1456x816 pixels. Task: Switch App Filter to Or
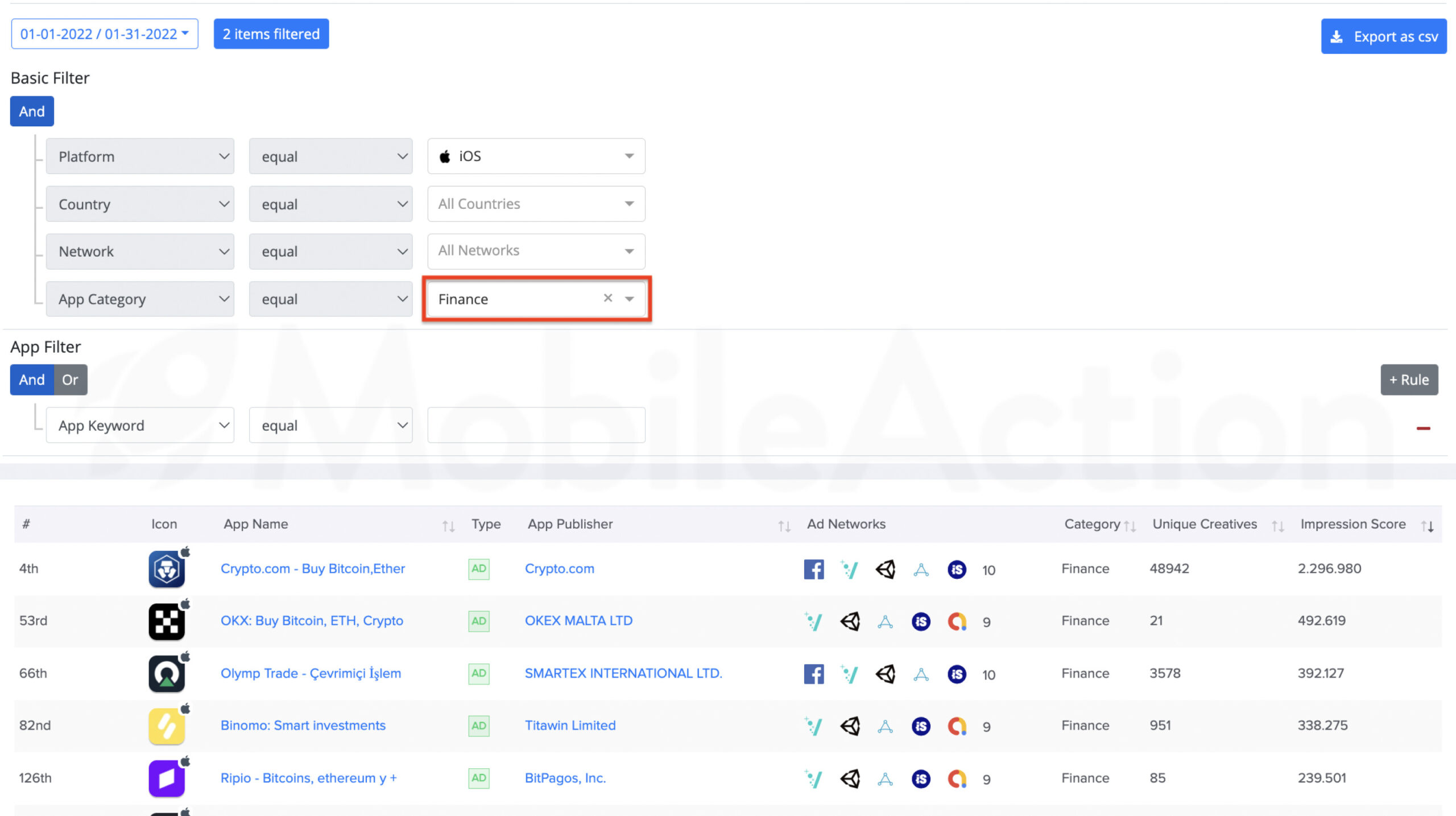pyautogui.click(x=70, y=380)
